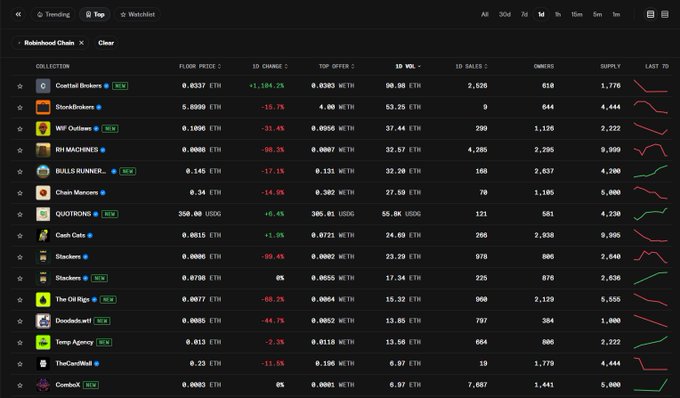680x398 pixels.
Task: Switch to the Trending tab
Action: coord(53,14)
